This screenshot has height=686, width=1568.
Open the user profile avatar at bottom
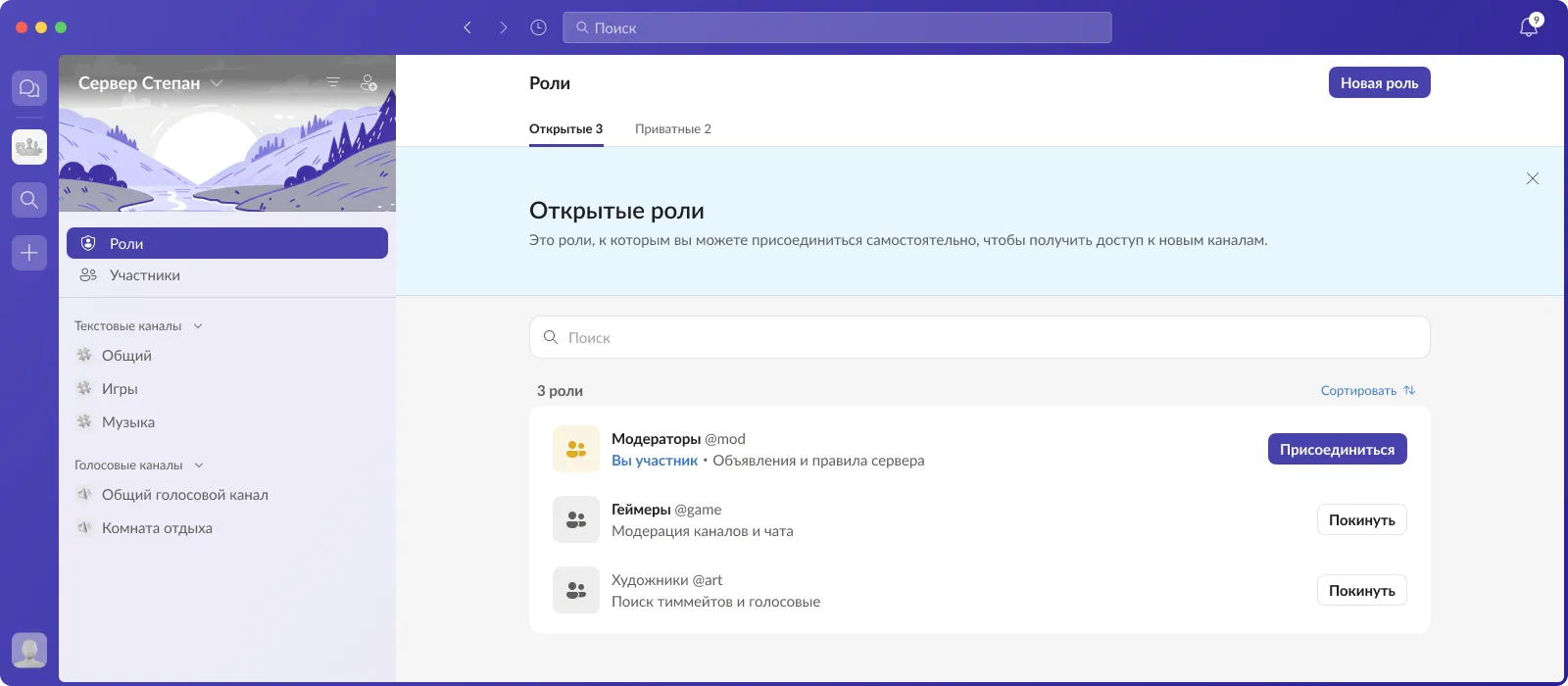[x=29, y=650]
